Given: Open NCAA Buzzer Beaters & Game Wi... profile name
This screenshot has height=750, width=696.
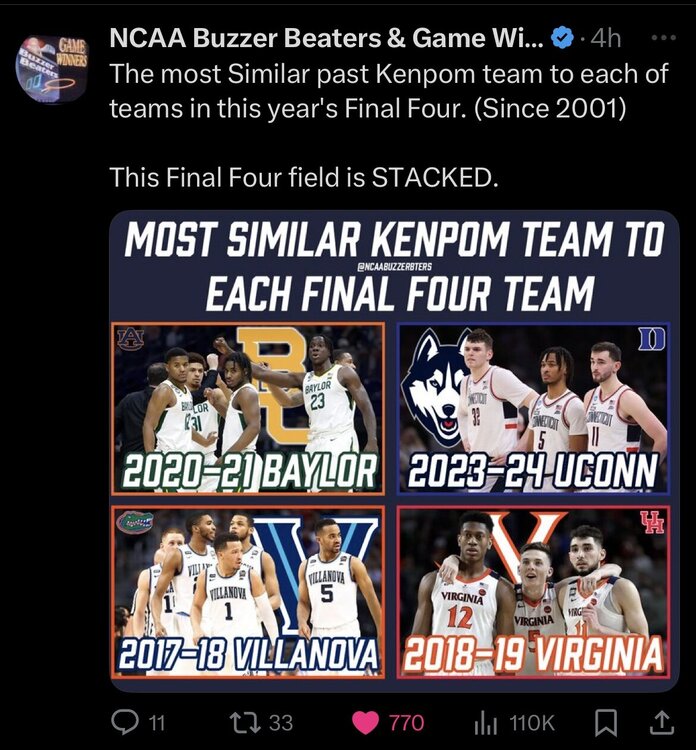Looking at the screenshot, I should point(326,38).
